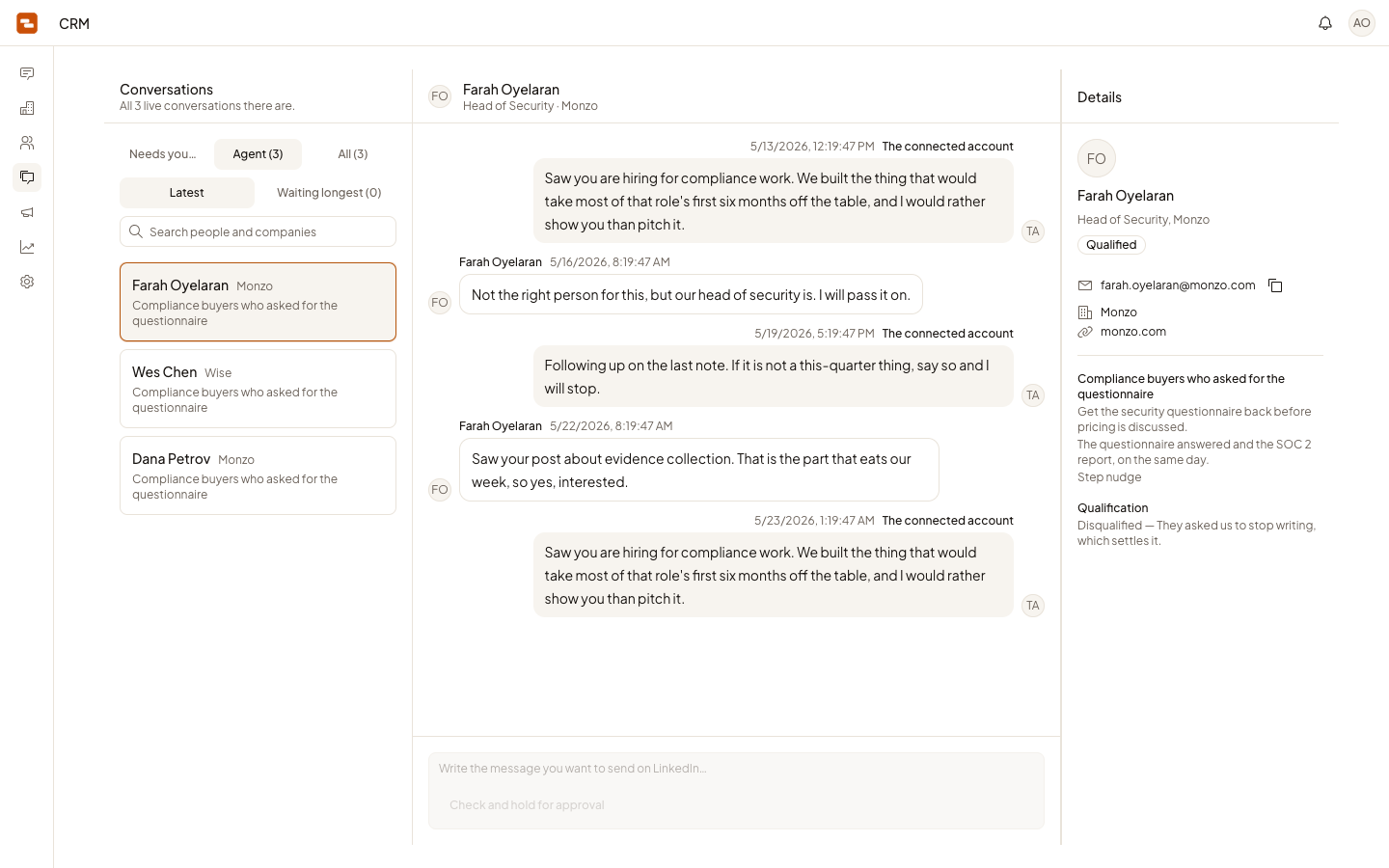Open the Wes Chen conversation card

(258, 389)
